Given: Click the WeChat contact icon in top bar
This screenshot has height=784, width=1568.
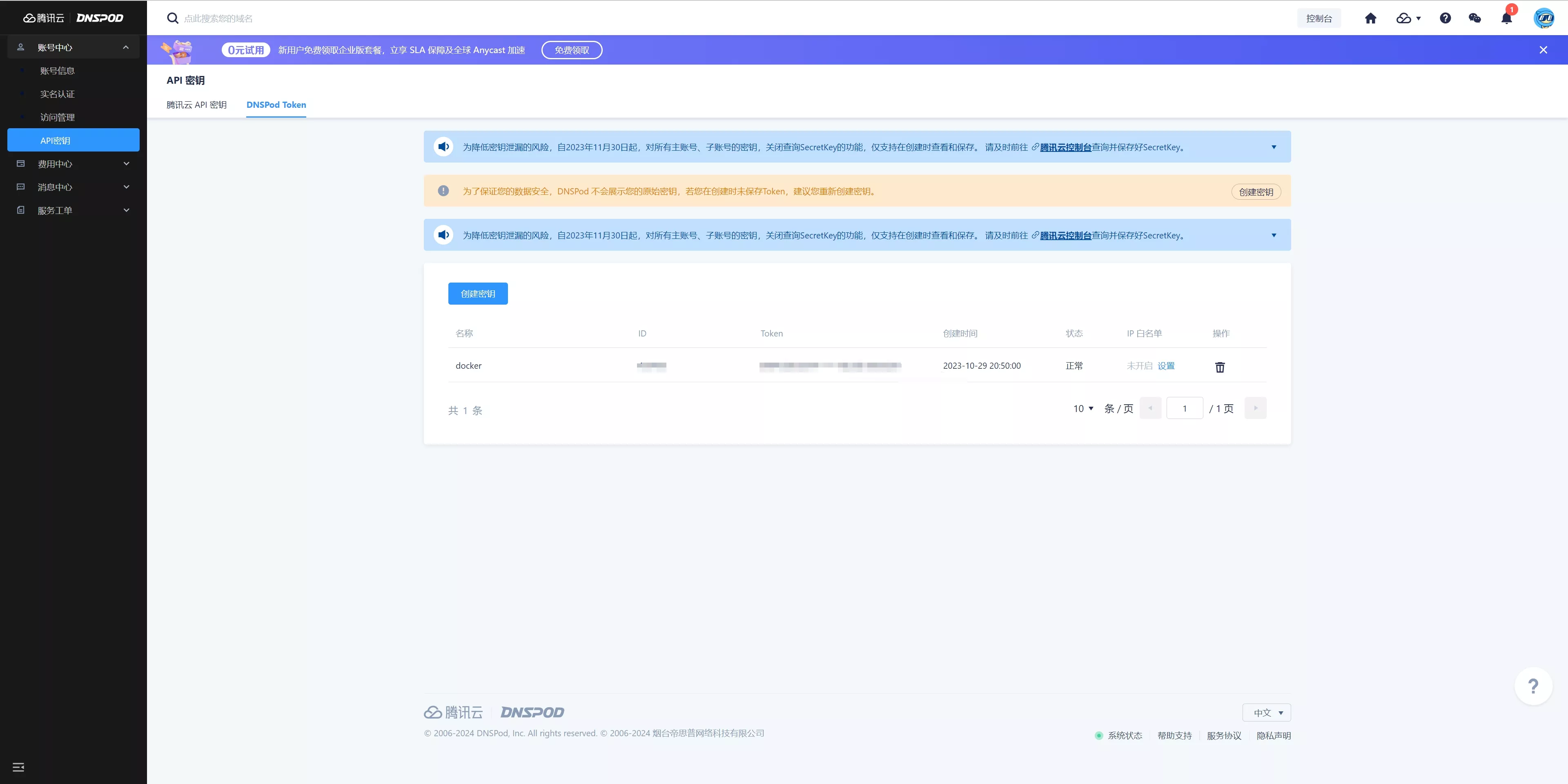Looking at the screenshot, I should coord(1474,18).
